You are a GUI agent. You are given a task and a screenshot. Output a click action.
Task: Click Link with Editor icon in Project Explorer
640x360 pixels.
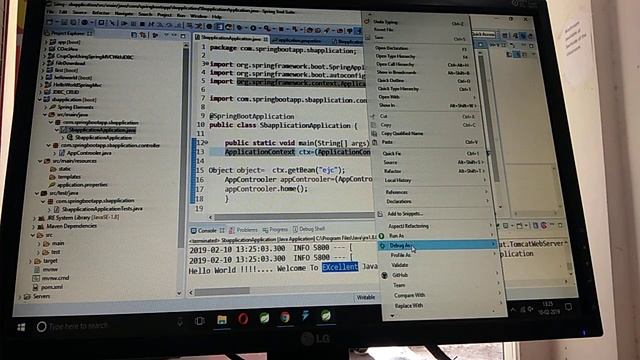coord(142,36)
